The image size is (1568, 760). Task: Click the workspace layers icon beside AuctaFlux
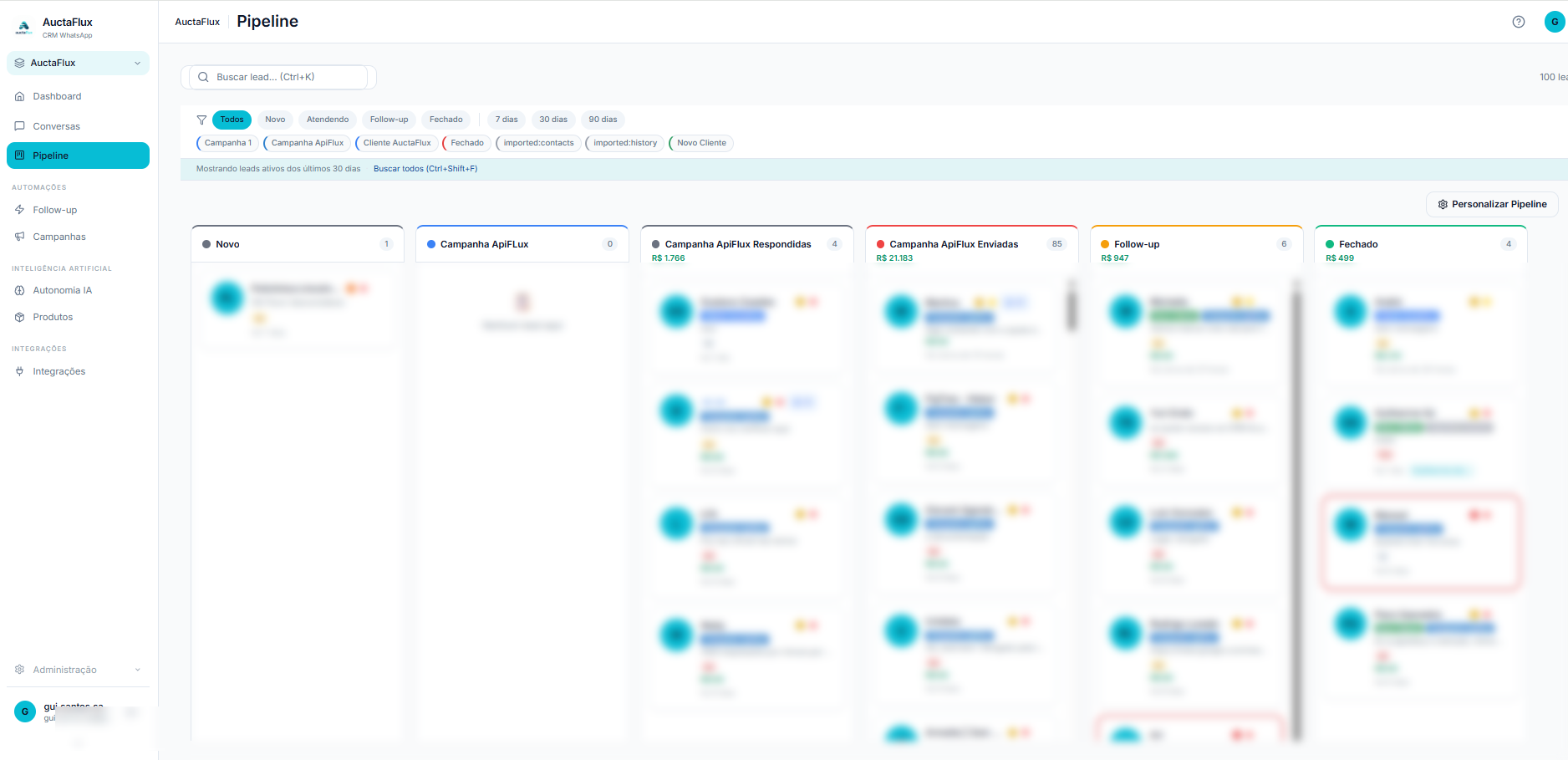click(x=20, y=63)
